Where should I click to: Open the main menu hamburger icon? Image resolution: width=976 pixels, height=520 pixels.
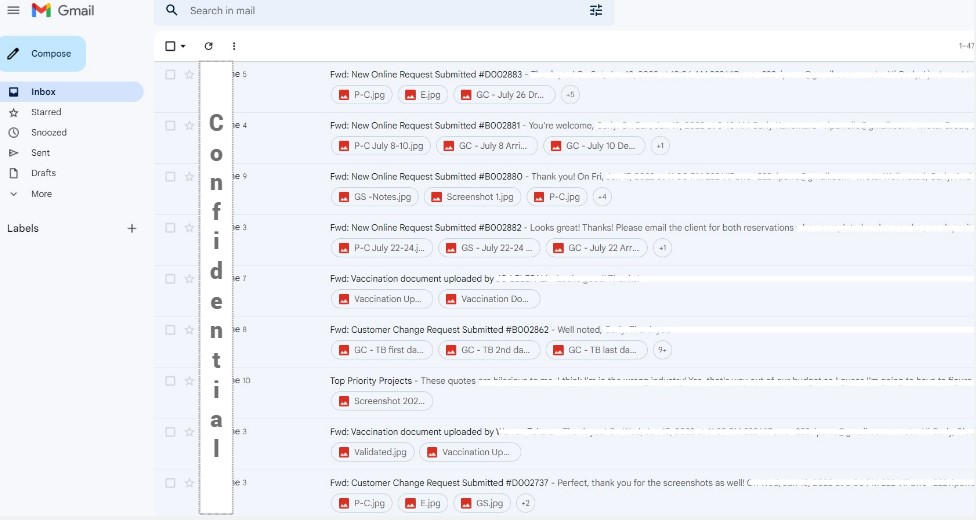13,11
